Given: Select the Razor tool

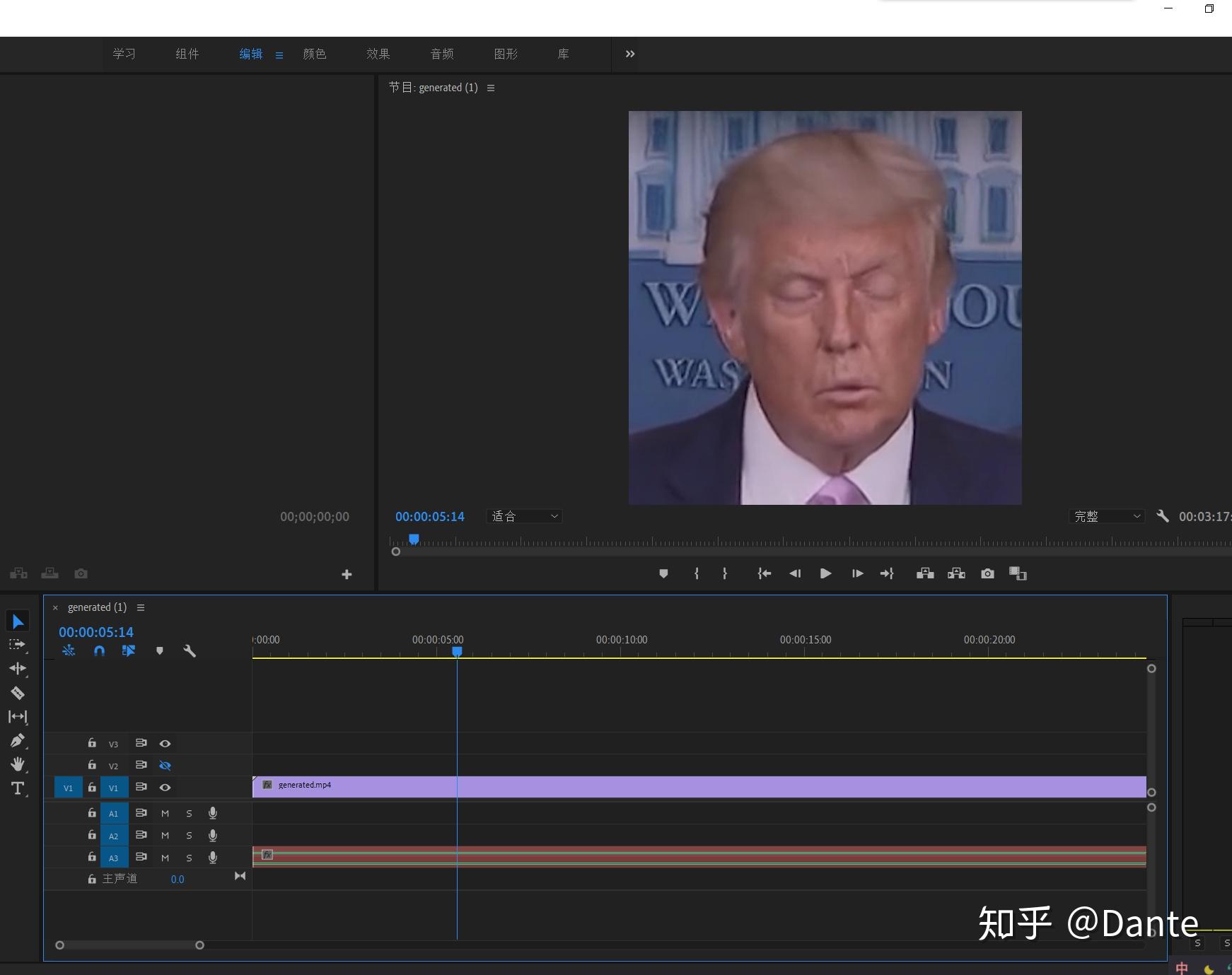Looking at the screenshot, I should [x=18, y=693].
